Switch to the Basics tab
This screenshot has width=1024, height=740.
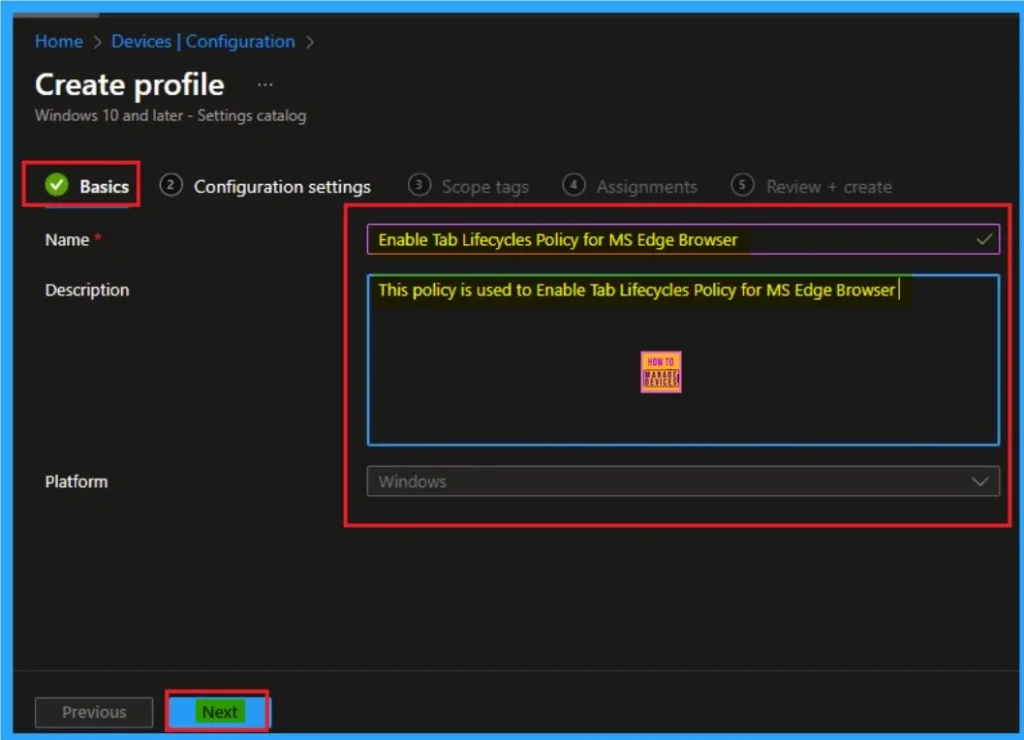coord(87,187)
